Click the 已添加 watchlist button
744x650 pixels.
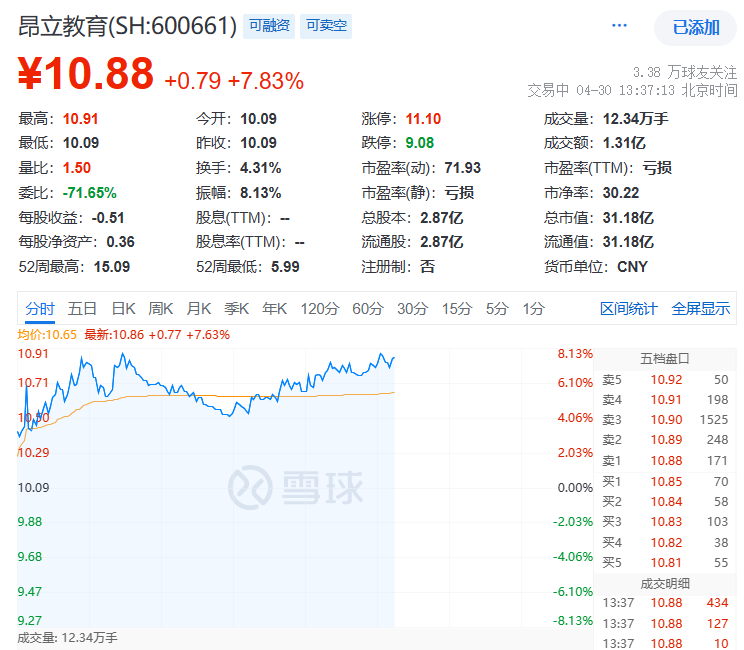[x=696, y=28]
